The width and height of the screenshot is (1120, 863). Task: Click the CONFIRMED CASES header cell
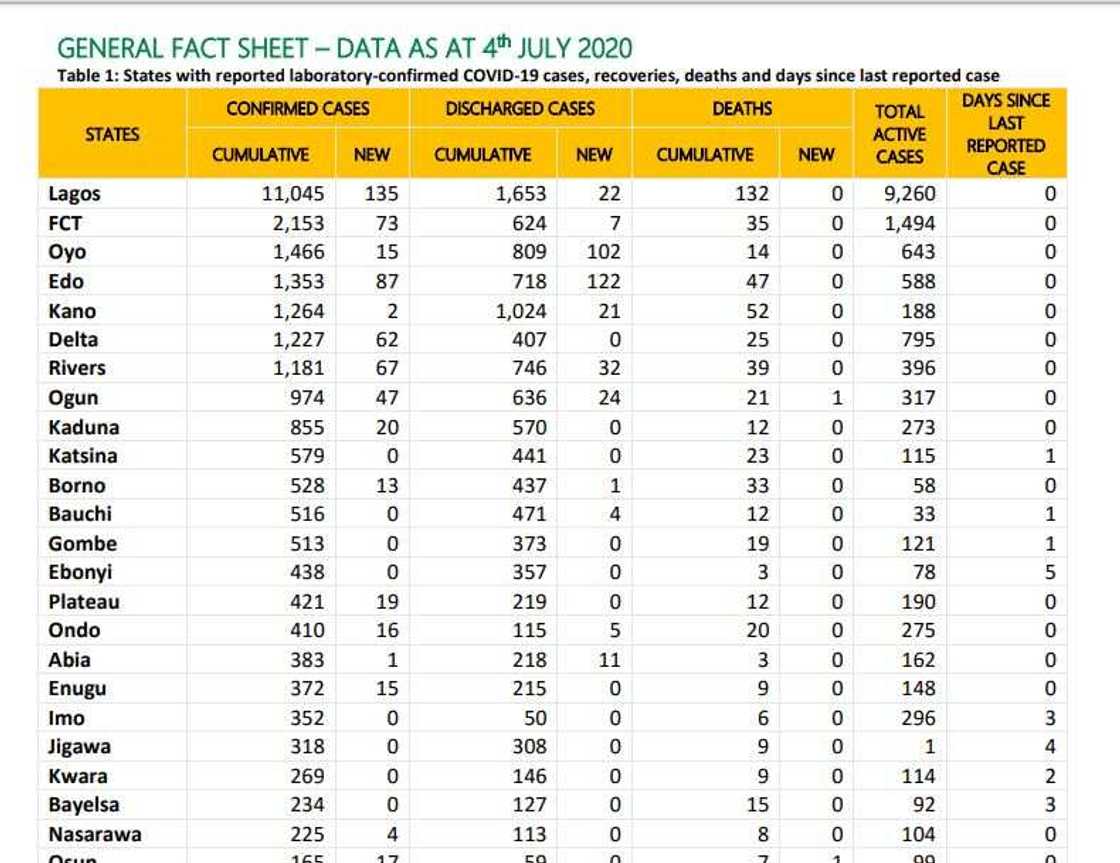point(298,108)
